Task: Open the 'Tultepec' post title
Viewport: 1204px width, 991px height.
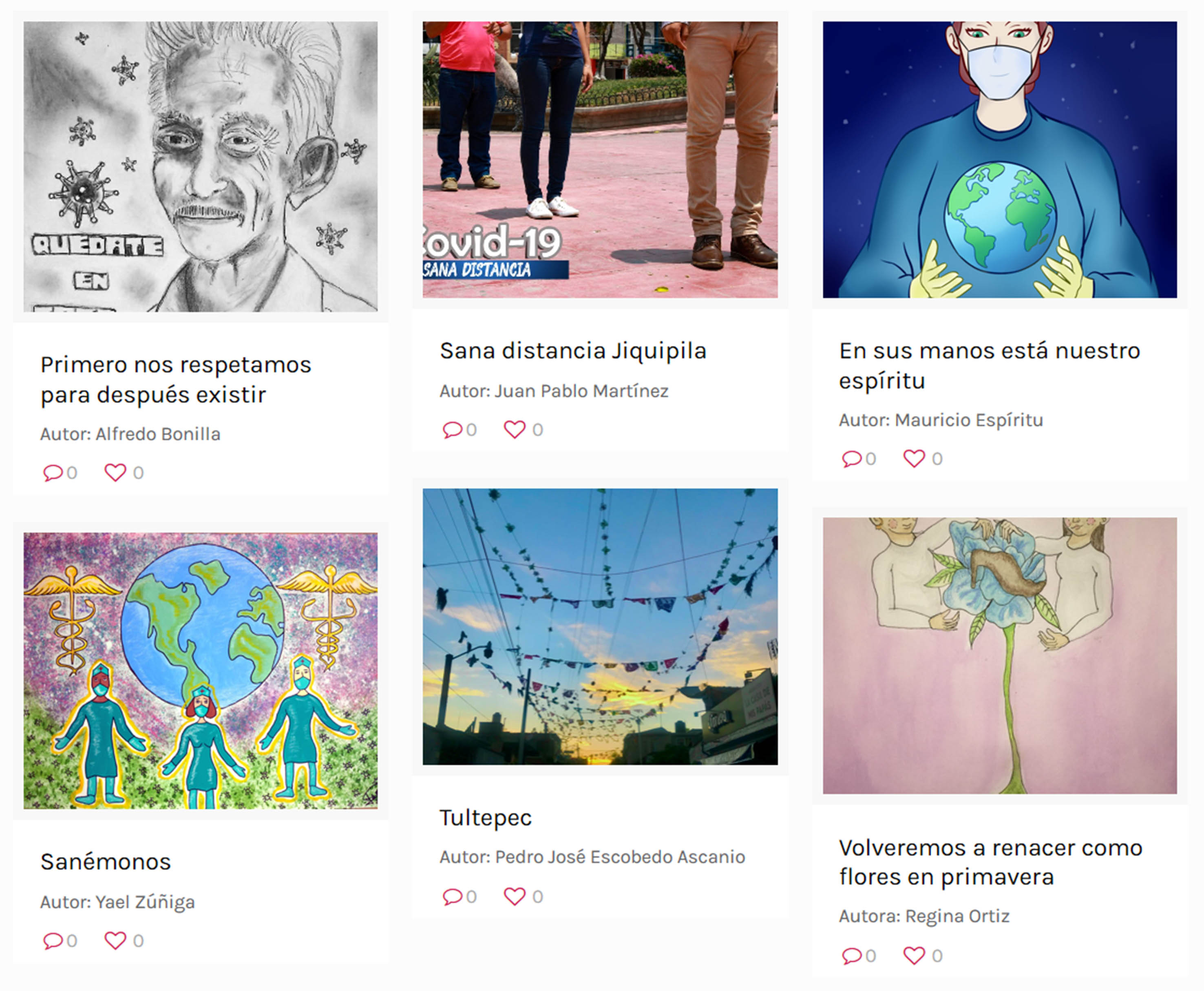Action: [x=486, y=818]
